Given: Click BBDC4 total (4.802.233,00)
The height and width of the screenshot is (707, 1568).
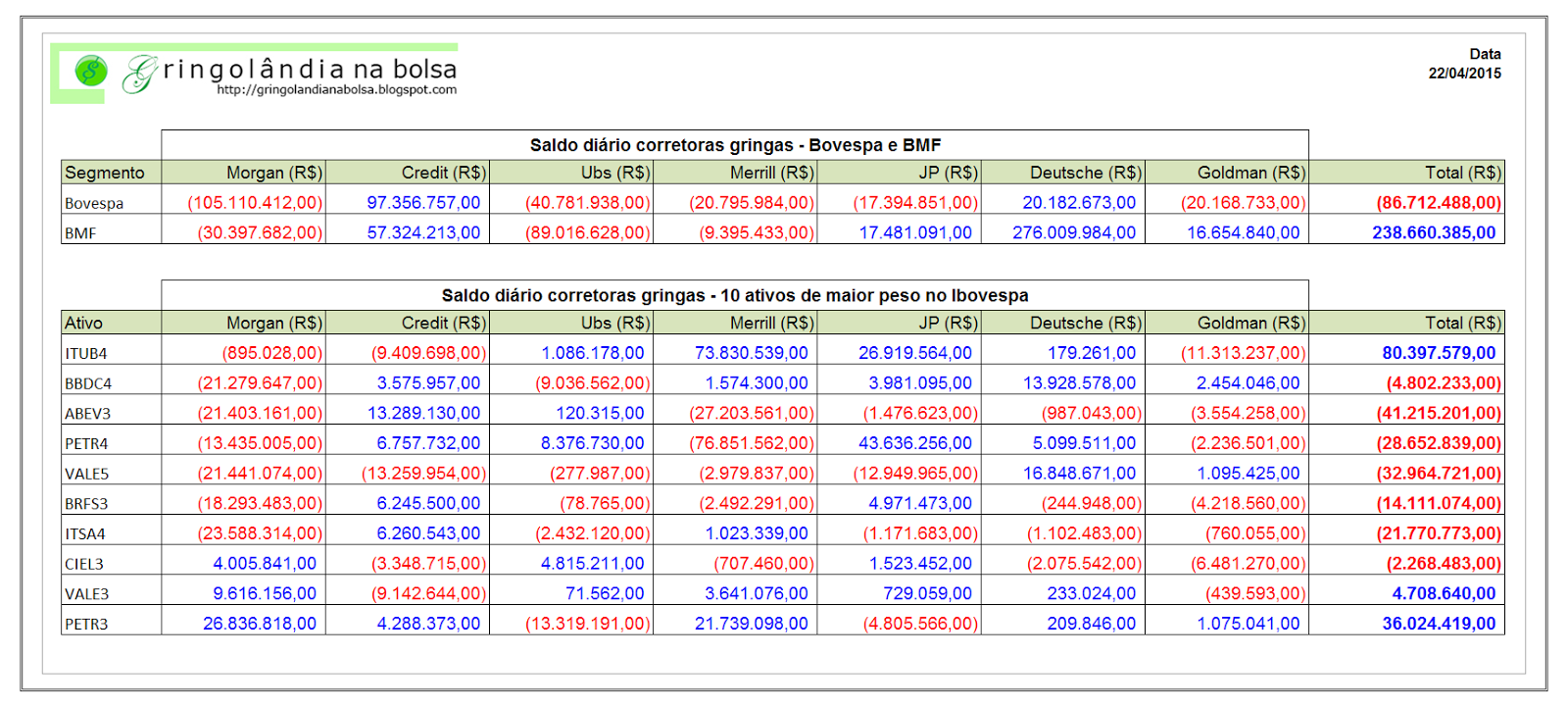Looking at the screenshot, I should [x=1444, y=383].
